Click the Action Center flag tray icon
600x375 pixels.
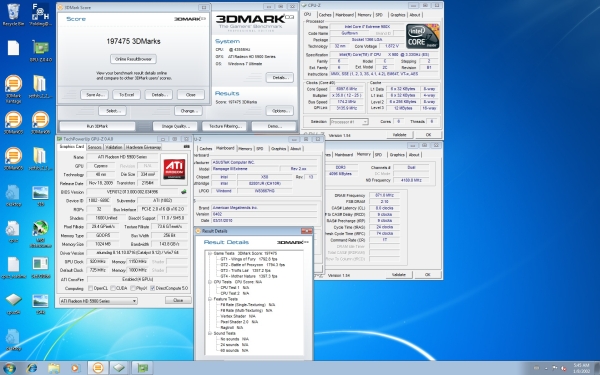[554, 368]
